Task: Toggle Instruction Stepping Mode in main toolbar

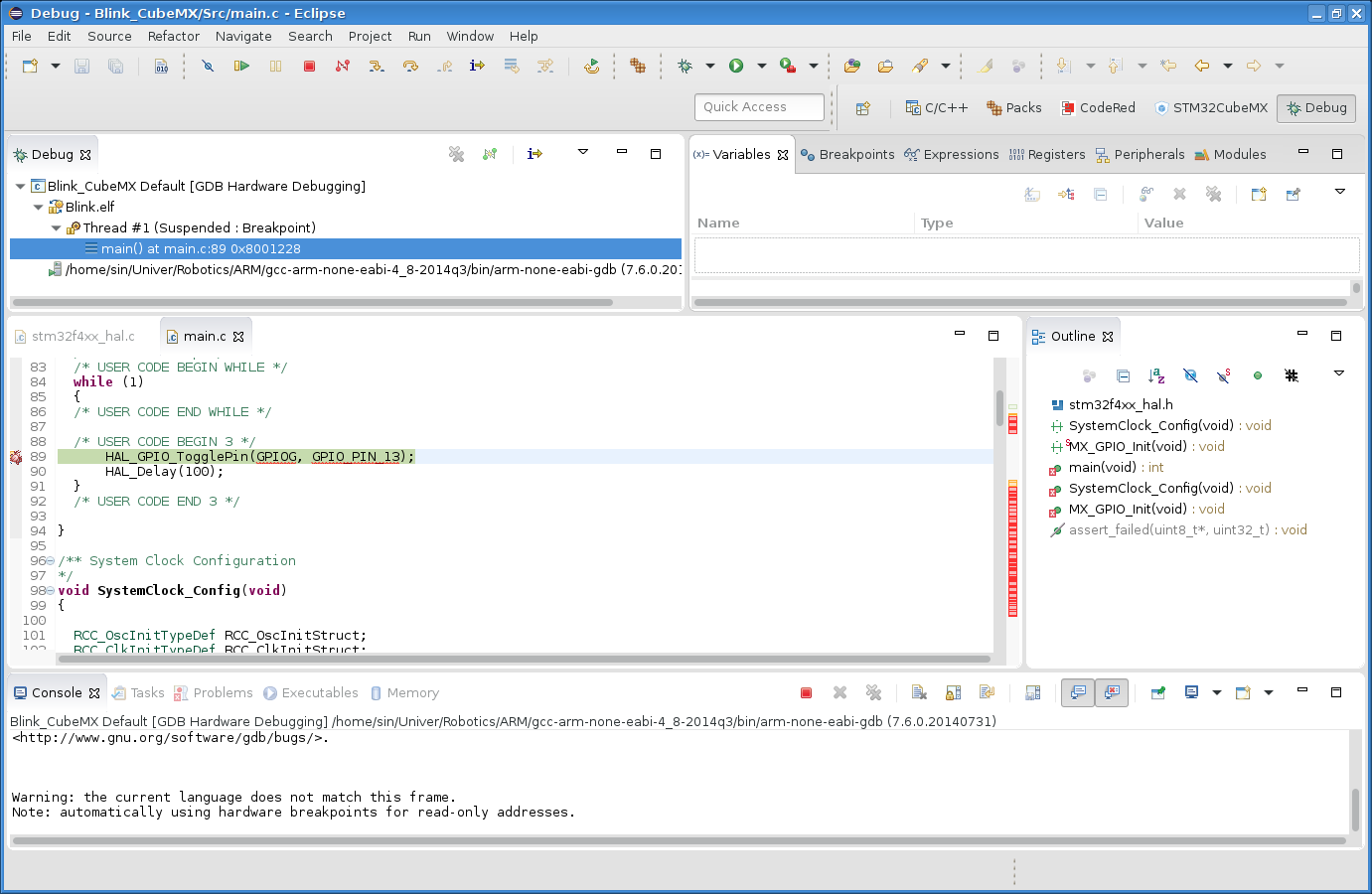Action: 478,66
